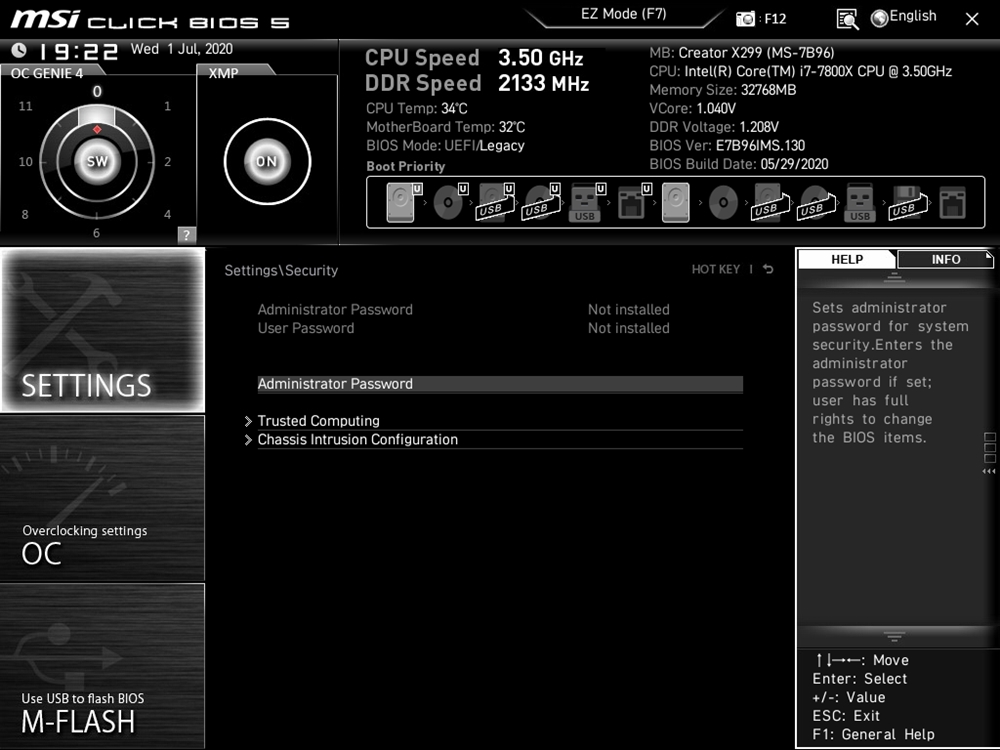The width and height of the screenshot is (1000, 750).
Task: Click the Administrator Password 'Not installed' status
Action: (x=628, y=309)
